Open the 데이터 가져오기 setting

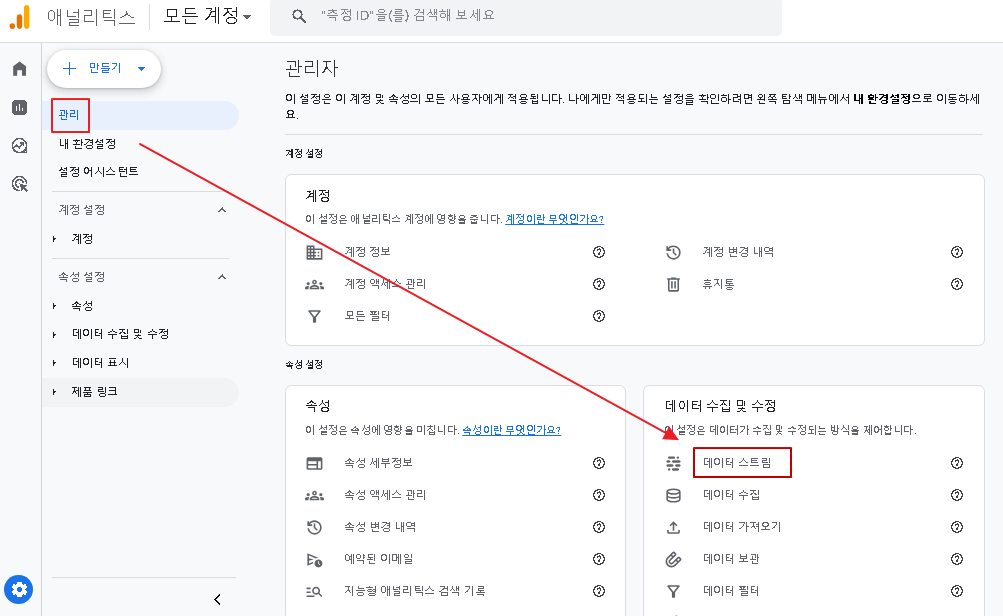coord(742,526)
